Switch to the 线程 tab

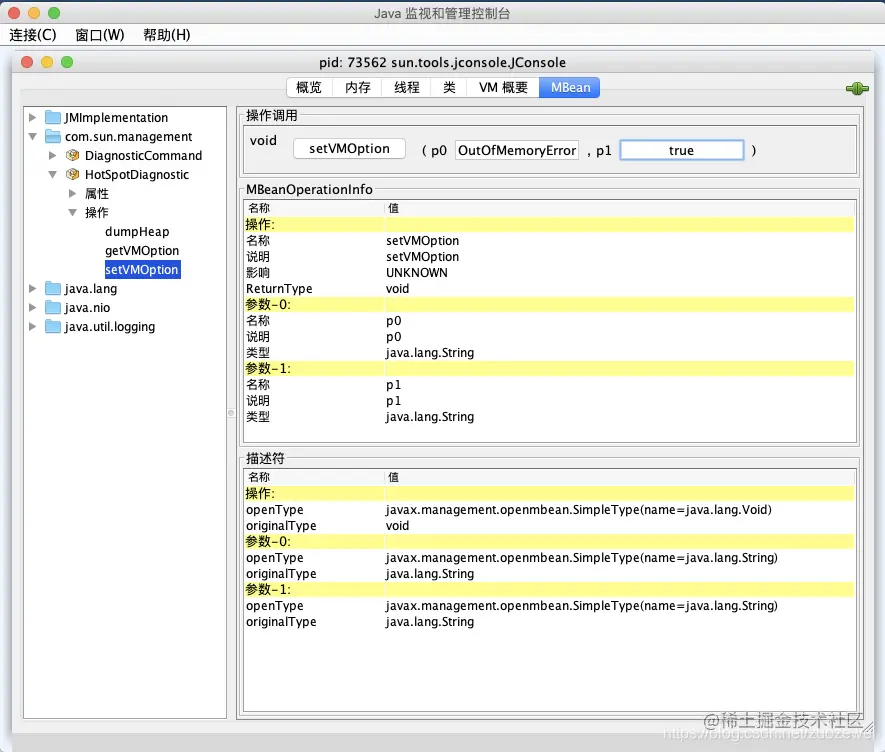[404, 87]
